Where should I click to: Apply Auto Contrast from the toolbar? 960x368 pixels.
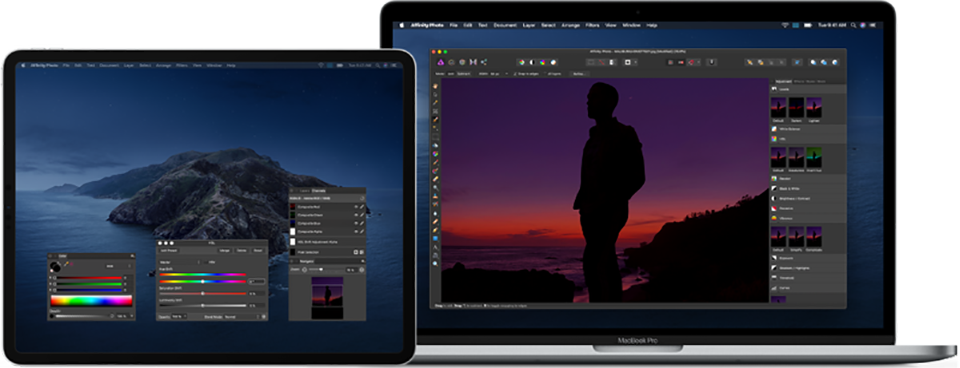[x=532, y=62]
